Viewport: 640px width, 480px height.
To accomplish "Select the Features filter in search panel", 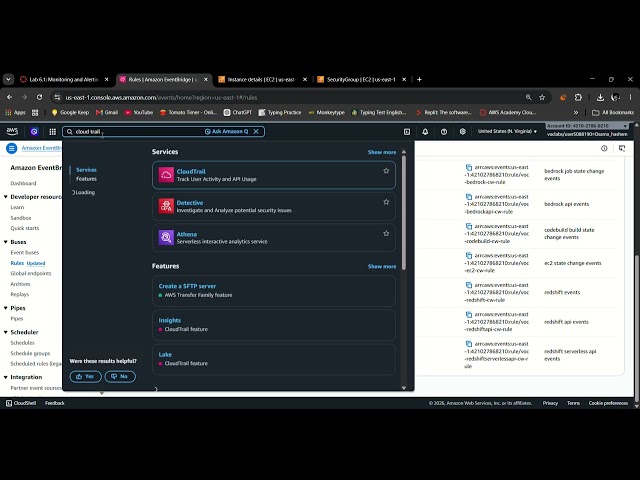I will [86, 179].
